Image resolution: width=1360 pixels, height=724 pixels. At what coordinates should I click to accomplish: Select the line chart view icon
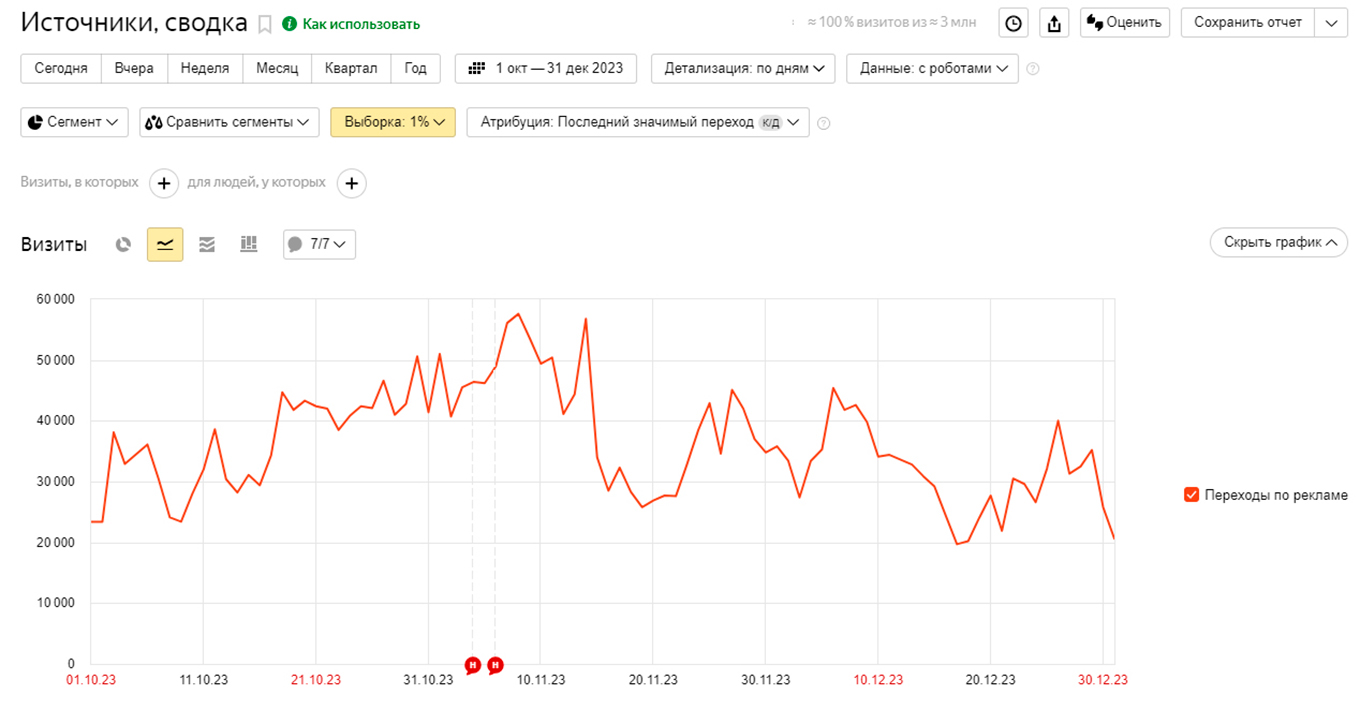165,244
